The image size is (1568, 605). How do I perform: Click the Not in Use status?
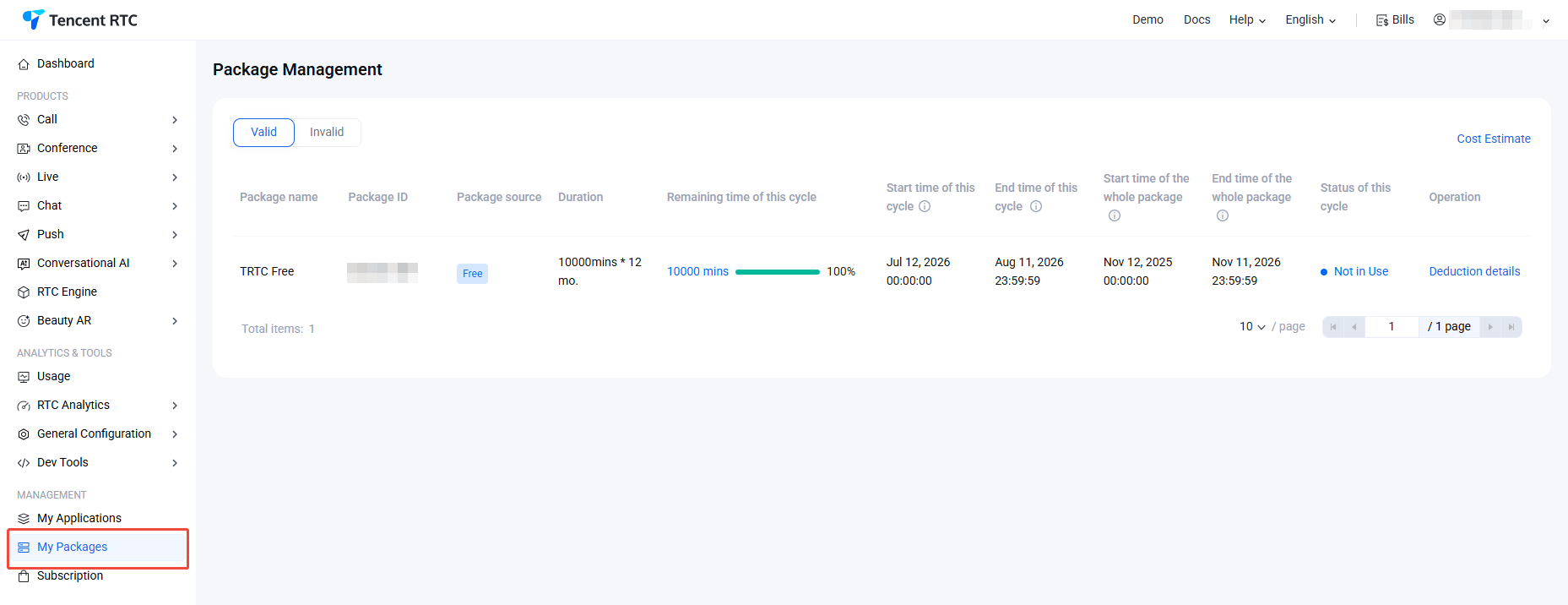click(x=1354, y=271)
